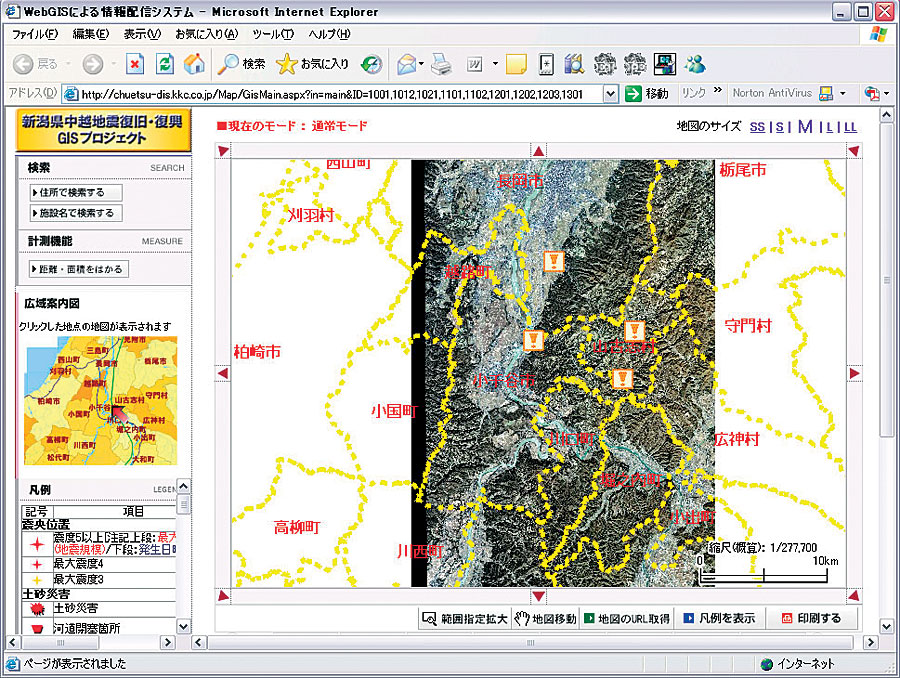
Task: Click 施設名で検索する button
Action: tap(76, 213)
